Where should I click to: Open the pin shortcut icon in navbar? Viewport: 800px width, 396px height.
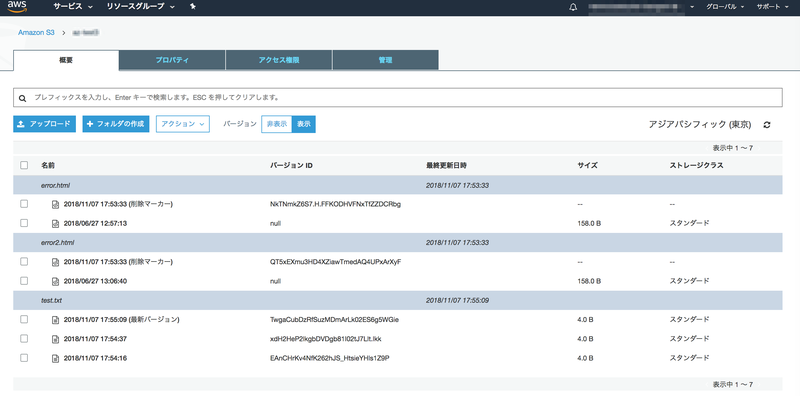[193, 7]
